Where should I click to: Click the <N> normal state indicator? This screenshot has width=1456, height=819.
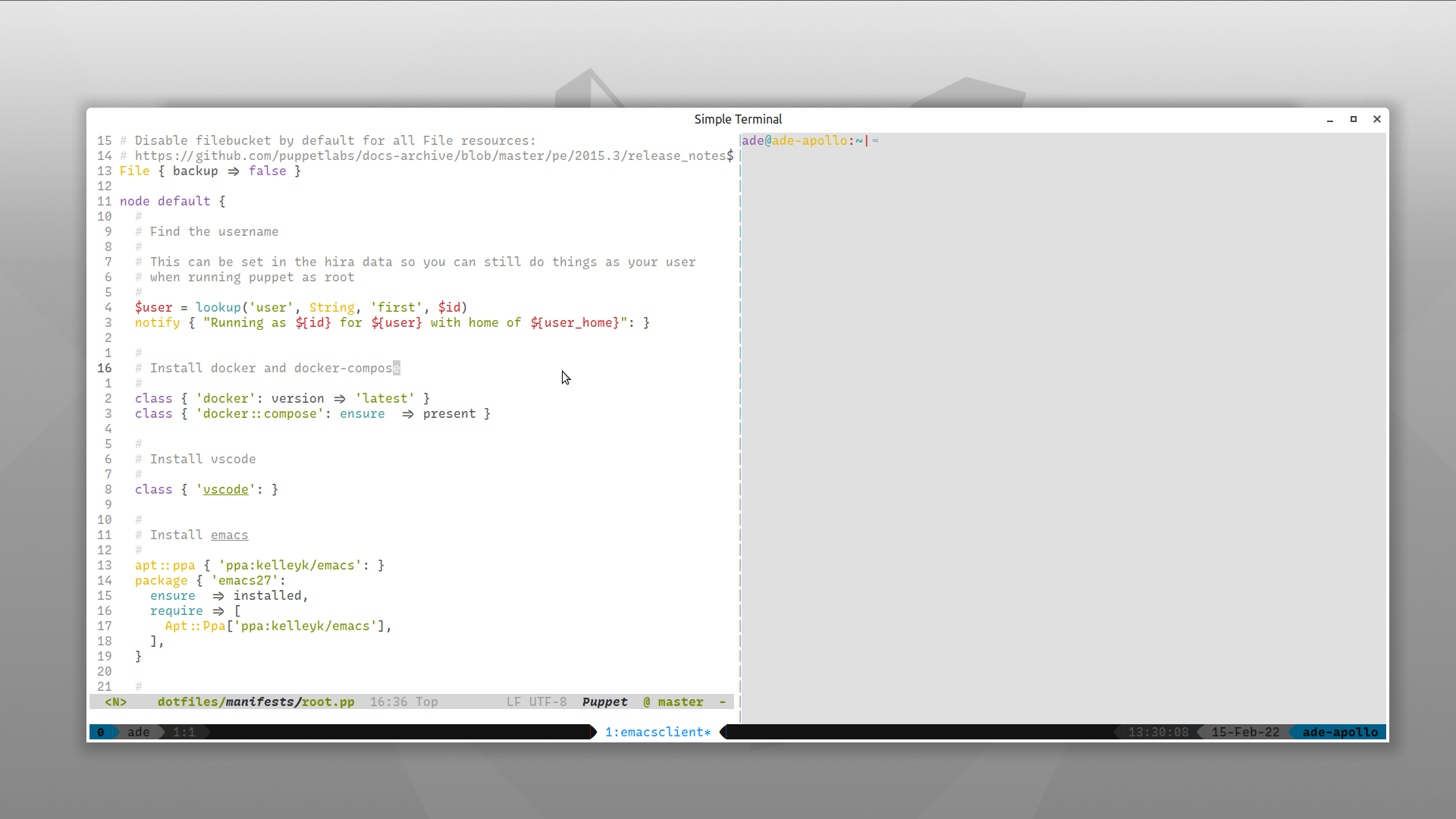point(115,701)
